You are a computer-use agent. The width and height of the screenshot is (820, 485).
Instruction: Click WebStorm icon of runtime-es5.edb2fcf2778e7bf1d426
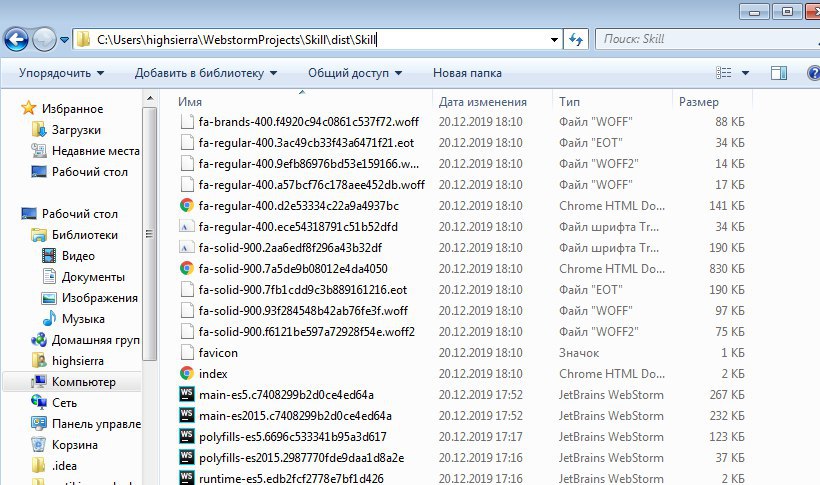pos(187,478)
